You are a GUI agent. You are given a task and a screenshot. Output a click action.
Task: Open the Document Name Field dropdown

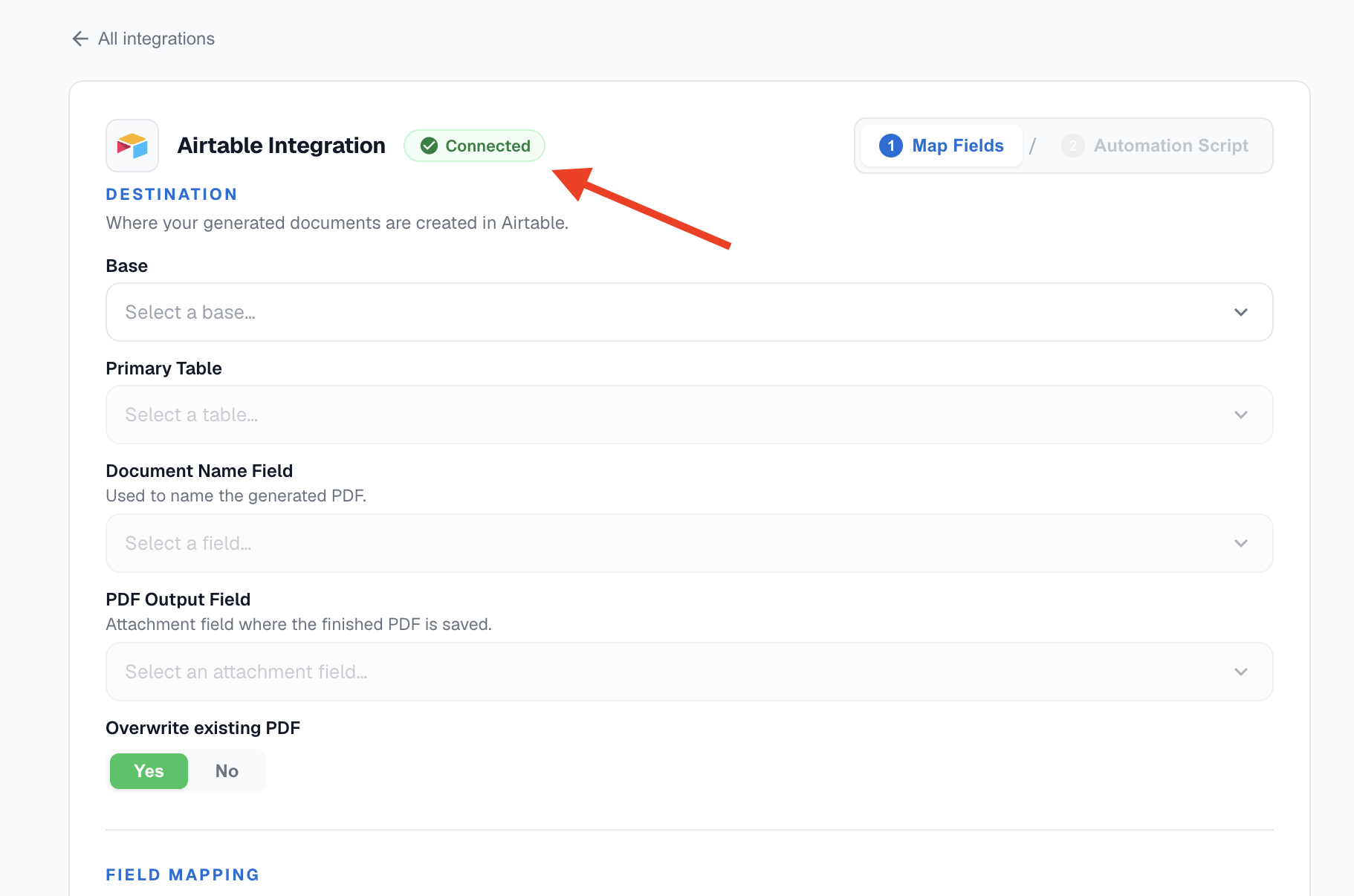coord(690,543)
